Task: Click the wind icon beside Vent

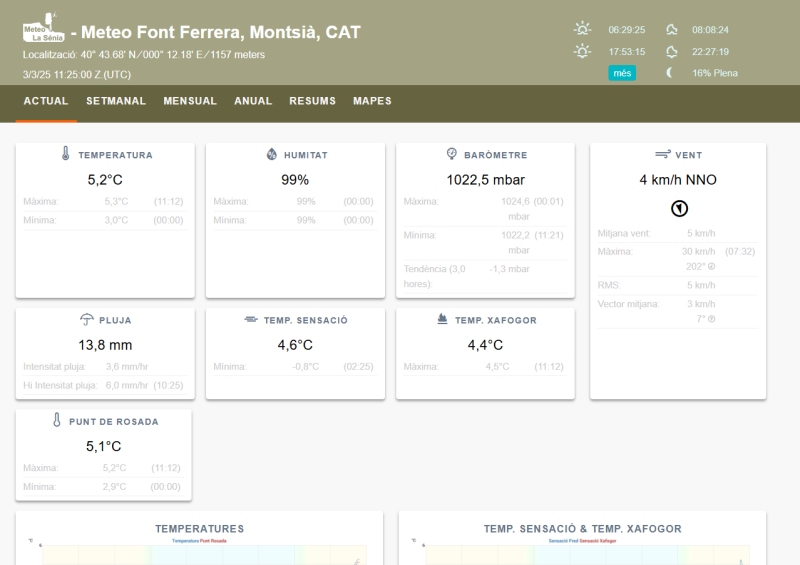Action: 661,155
